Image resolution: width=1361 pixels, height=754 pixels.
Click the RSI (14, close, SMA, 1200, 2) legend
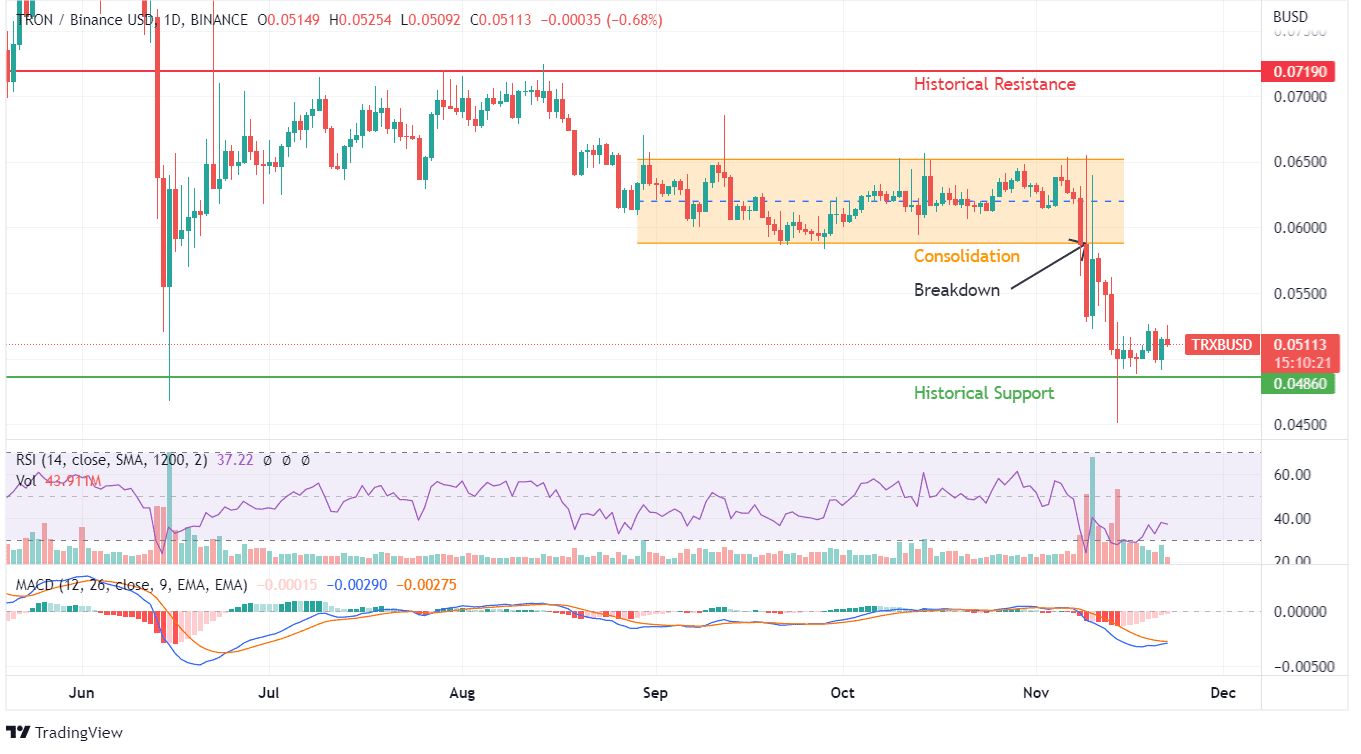[x=114, y=461]
